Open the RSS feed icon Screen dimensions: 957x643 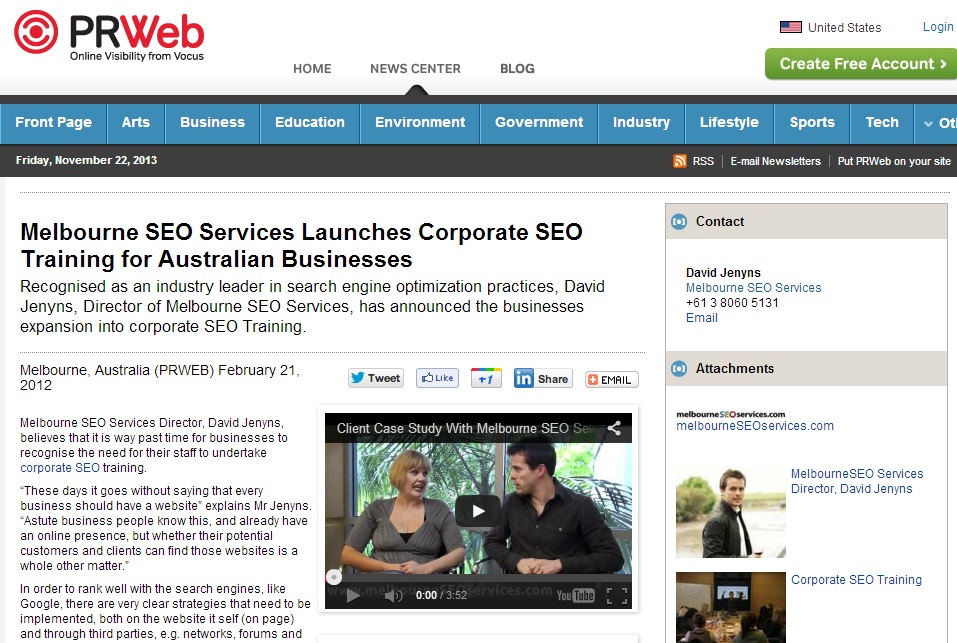point(679,161)
